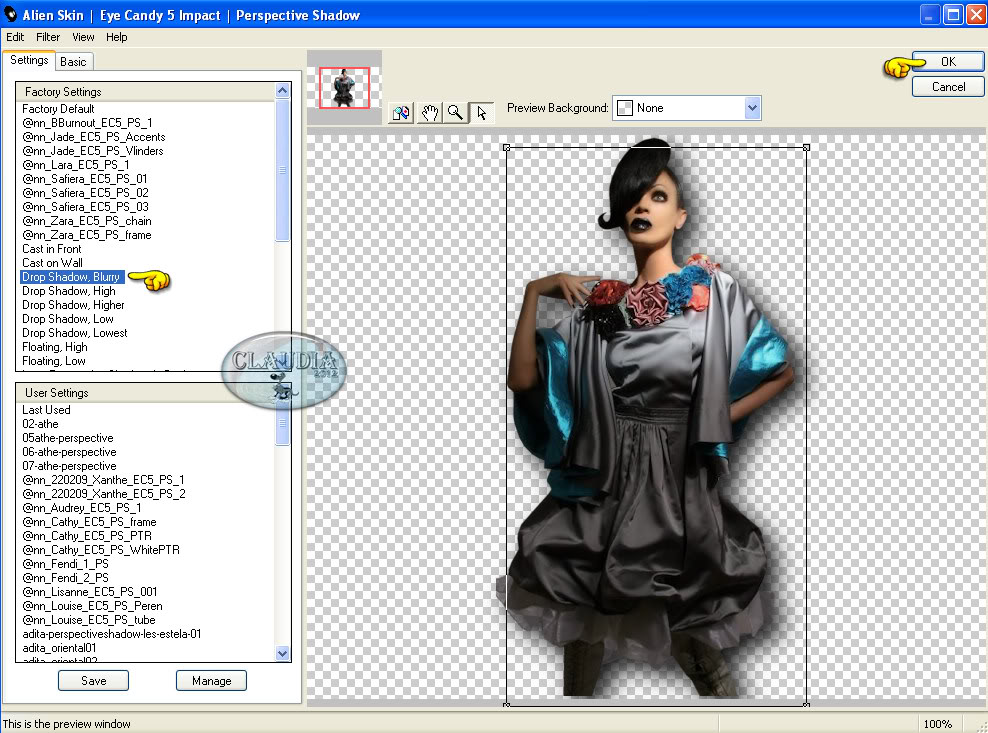The height and width of the screenshot is (733, 988).
Task: Select @nn_Fendi_1_PS setting
Action: [65, 564]
